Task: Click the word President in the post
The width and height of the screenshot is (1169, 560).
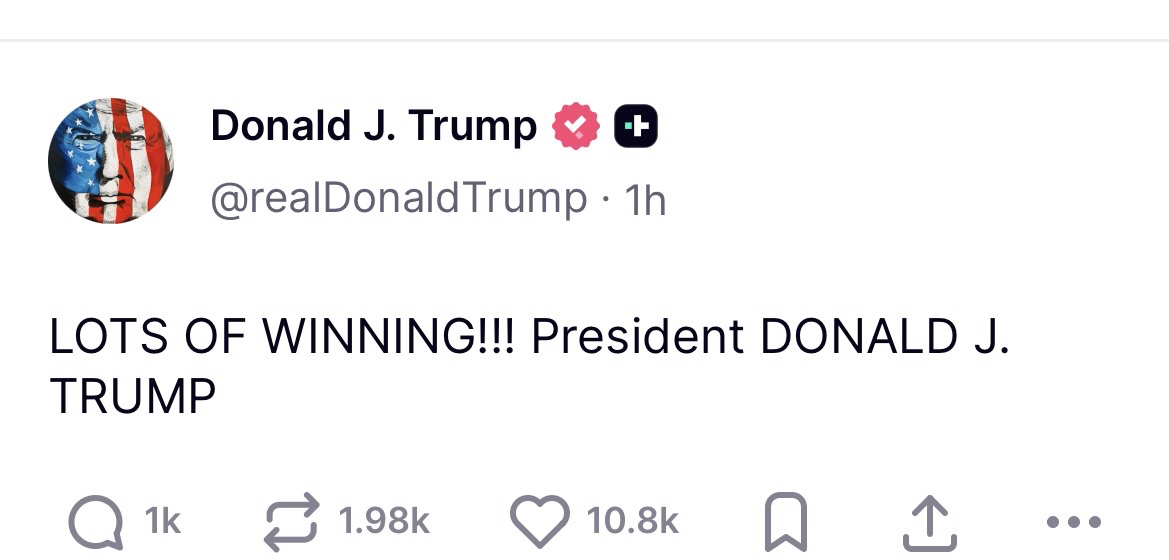Action: [637, 338]
